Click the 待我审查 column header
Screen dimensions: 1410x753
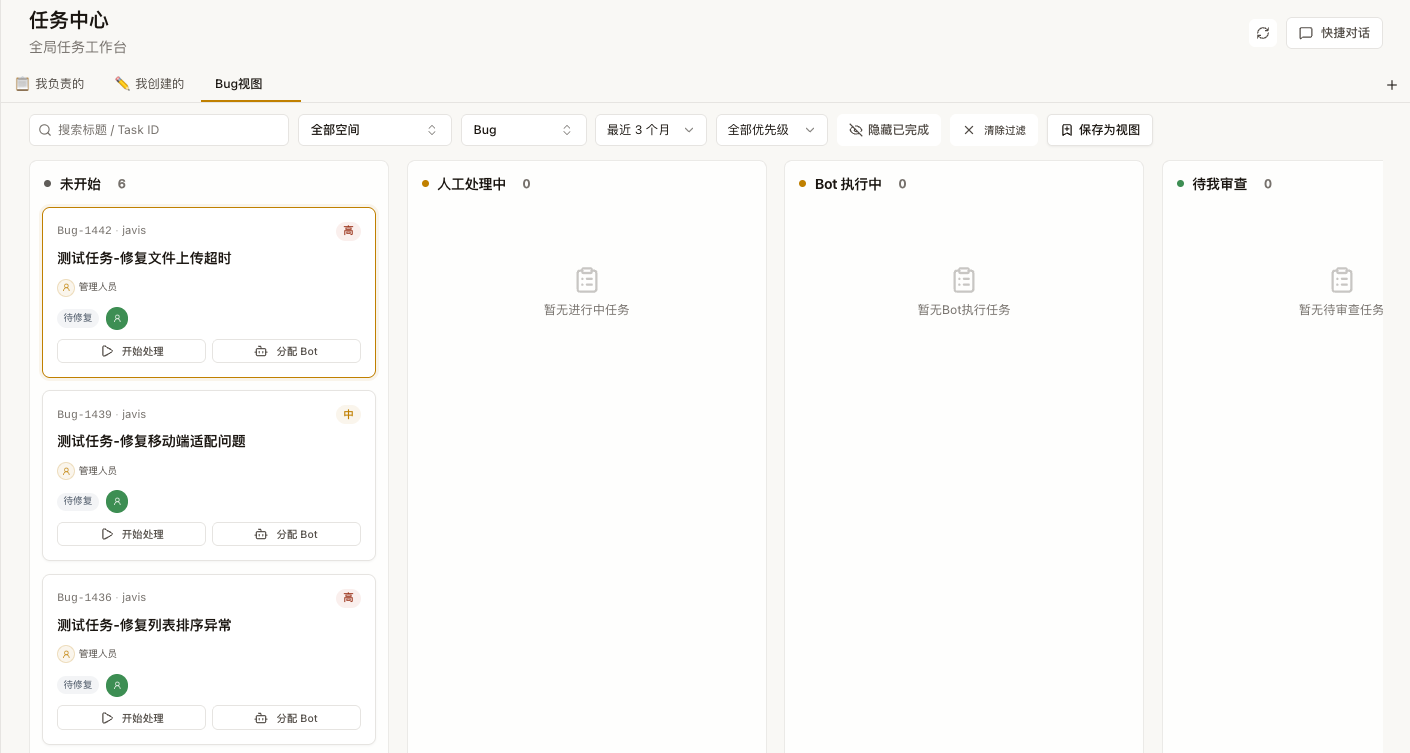[x=1219, y=184]
